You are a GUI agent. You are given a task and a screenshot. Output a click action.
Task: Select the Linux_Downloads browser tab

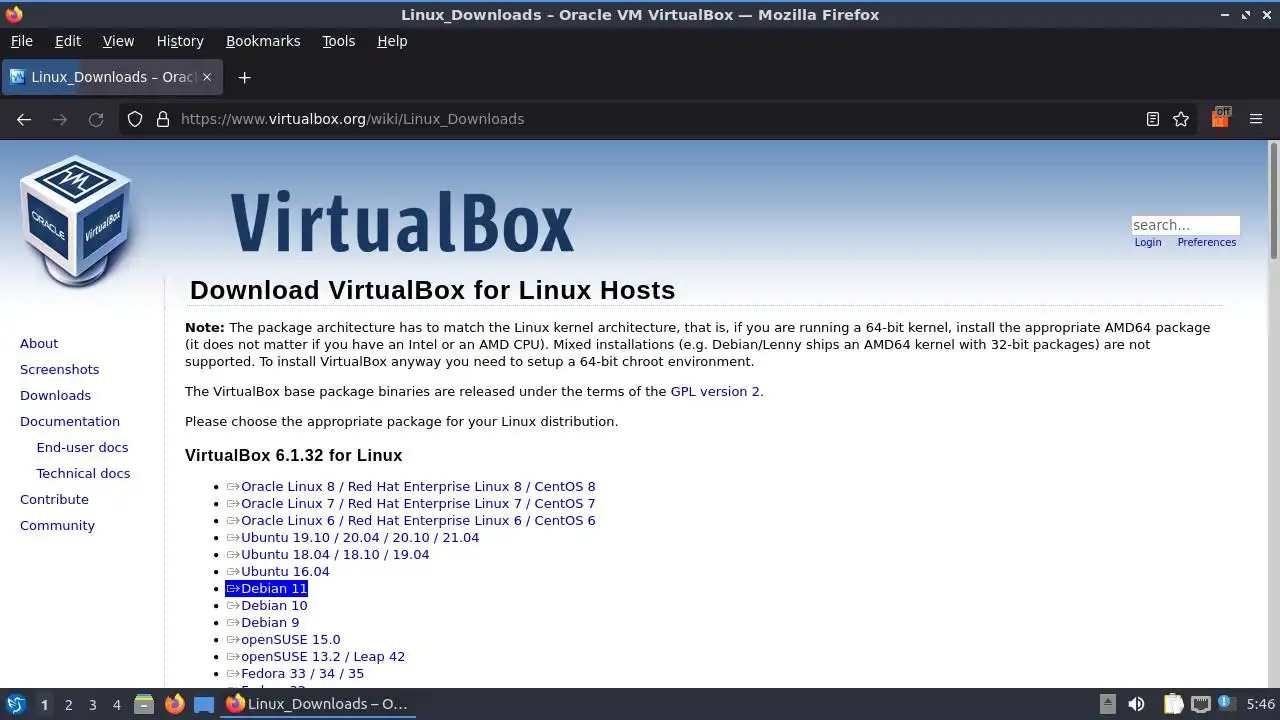(x=112, y=77)
